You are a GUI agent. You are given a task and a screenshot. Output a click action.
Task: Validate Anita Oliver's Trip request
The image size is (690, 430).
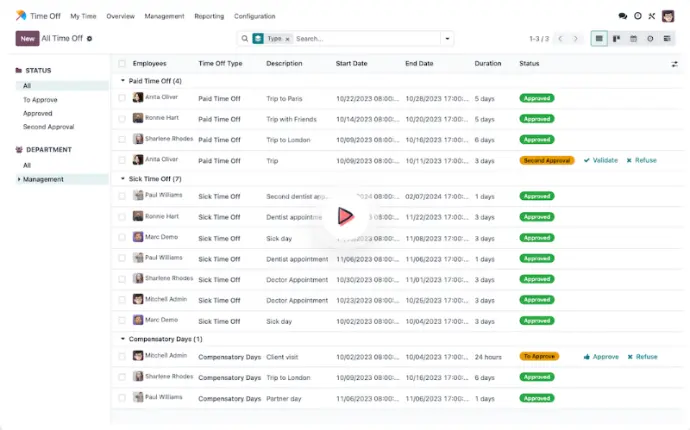600,160
